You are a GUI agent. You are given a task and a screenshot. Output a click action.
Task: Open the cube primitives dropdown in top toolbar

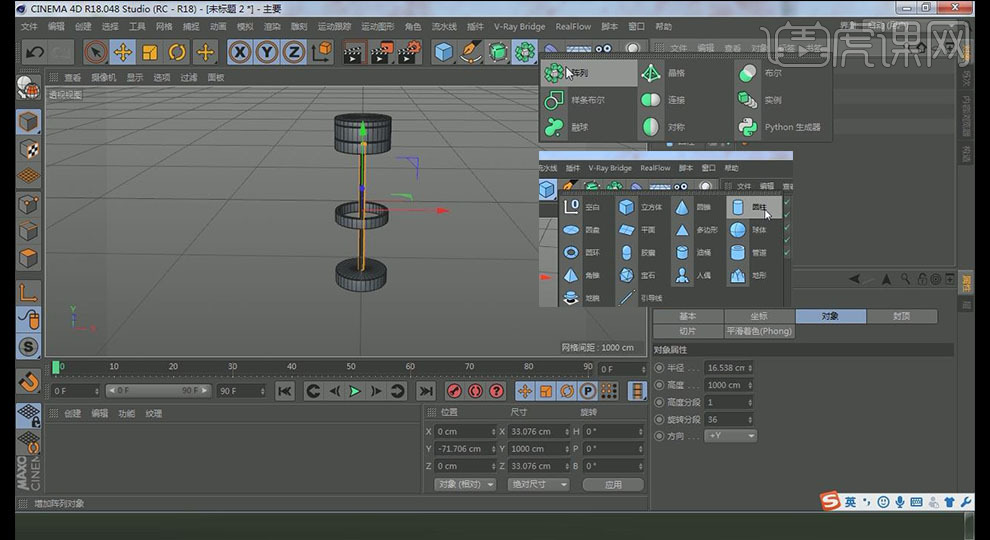click(x=443, y=52)
